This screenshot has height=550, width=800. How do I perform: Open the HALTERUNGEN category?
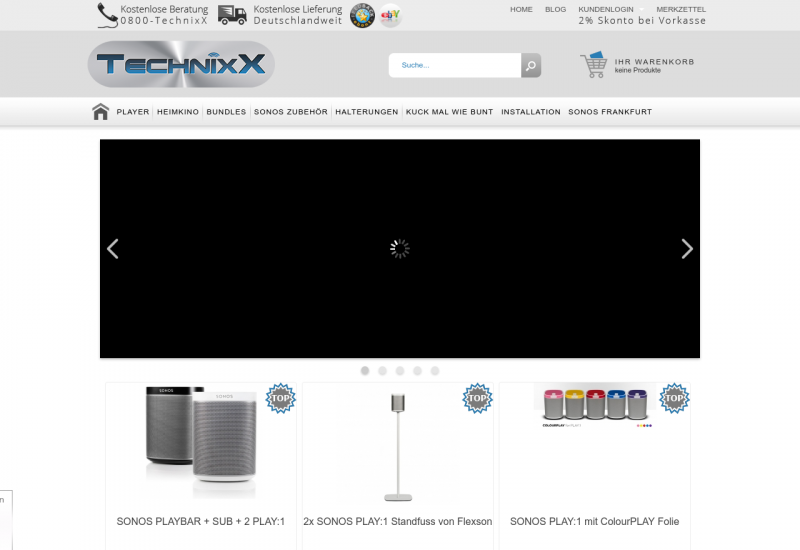(367, 112)
